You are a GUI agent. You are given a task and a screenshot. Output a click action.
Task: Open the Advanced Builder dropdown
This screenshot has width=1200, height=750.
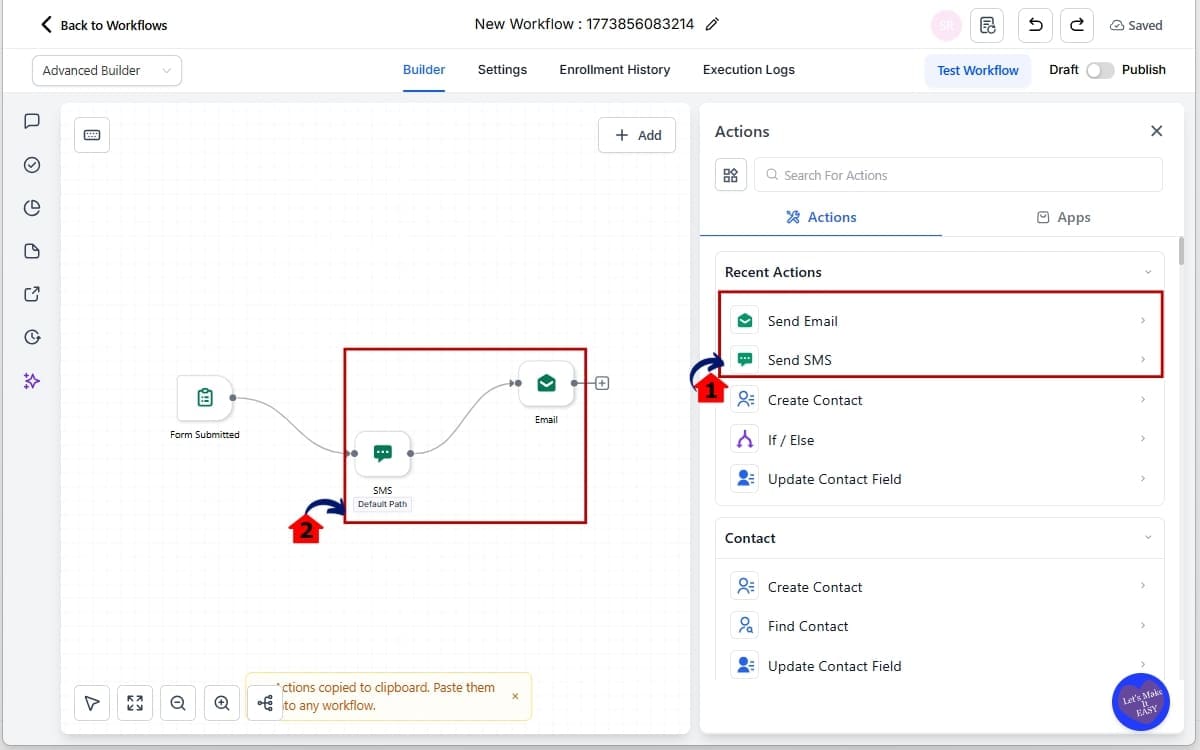coord(106,70)
